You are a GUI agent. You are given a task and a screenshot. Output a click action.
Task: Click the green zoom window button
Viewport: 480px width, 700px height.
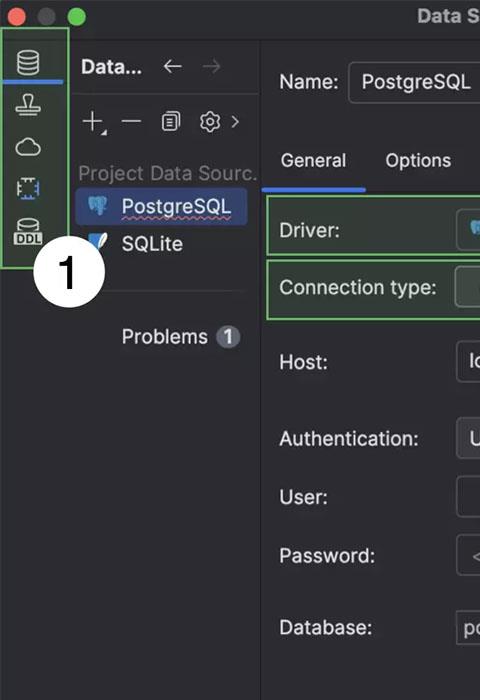click(76, 17)
